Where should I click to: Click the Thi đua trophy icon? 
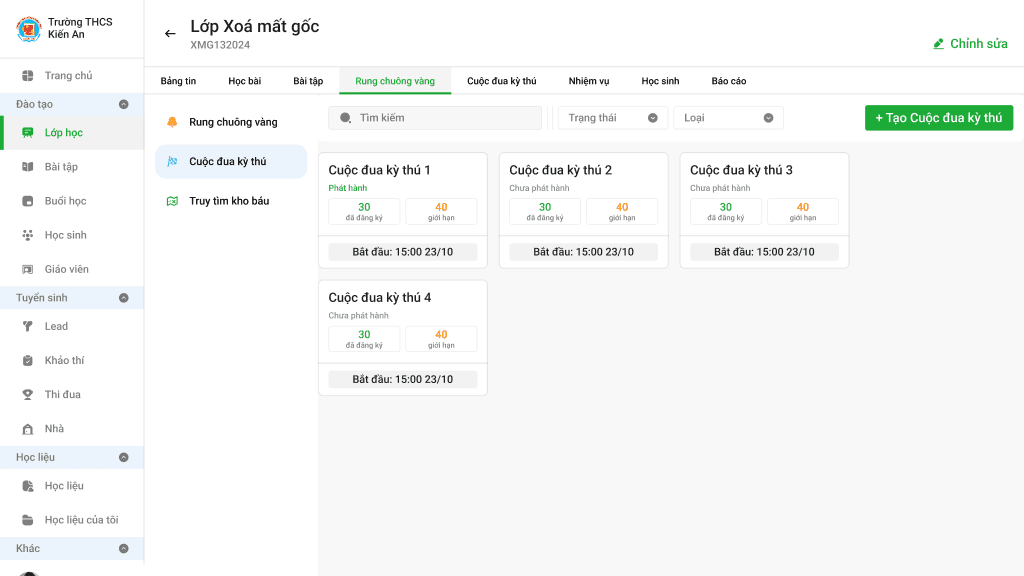(27, 394)
